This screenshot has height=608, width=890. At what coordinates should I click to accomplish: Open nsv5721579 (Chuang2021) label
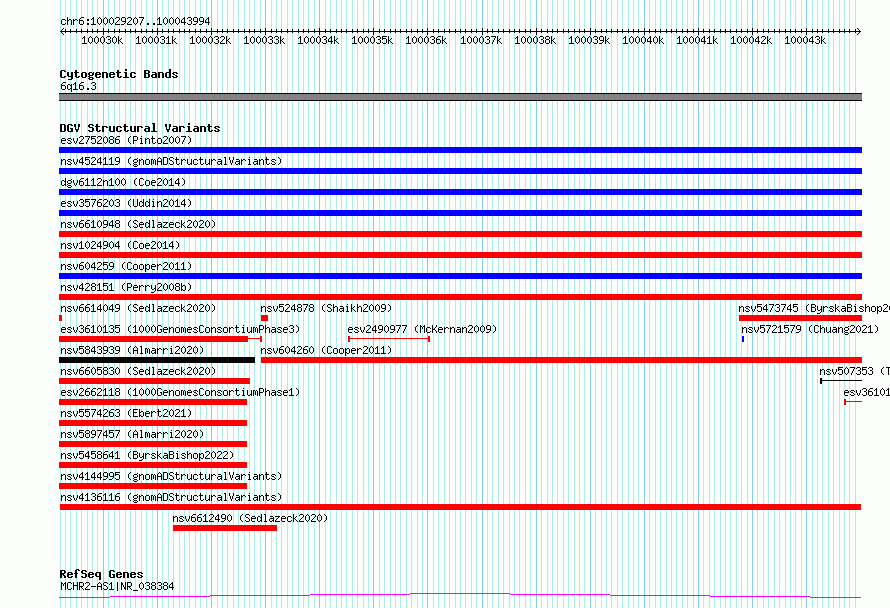(810, 329)
